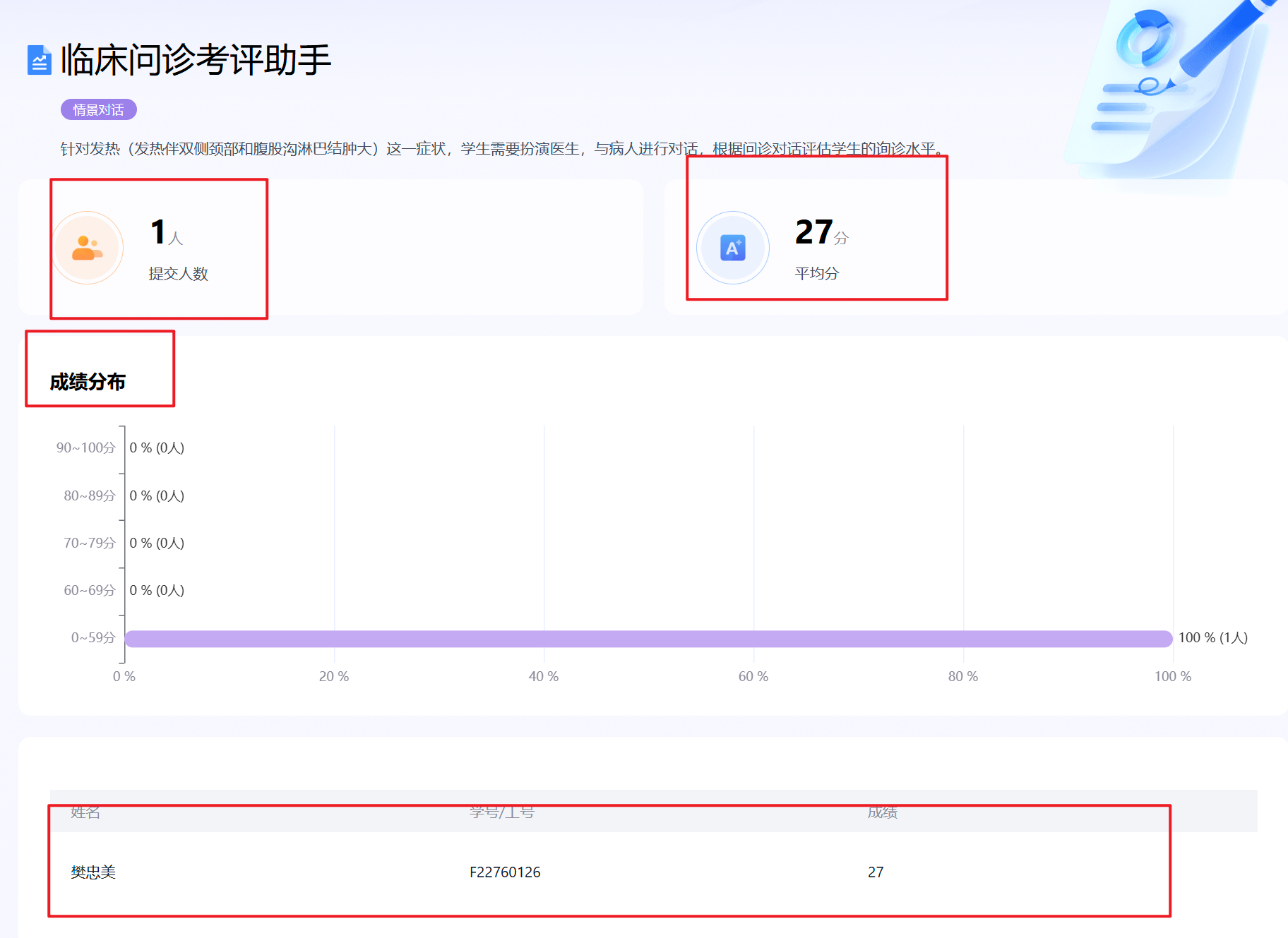Click the 成绩 column header
This screenshot has height=938, width=1288.
pyautogui.click(x=882, y=812)
